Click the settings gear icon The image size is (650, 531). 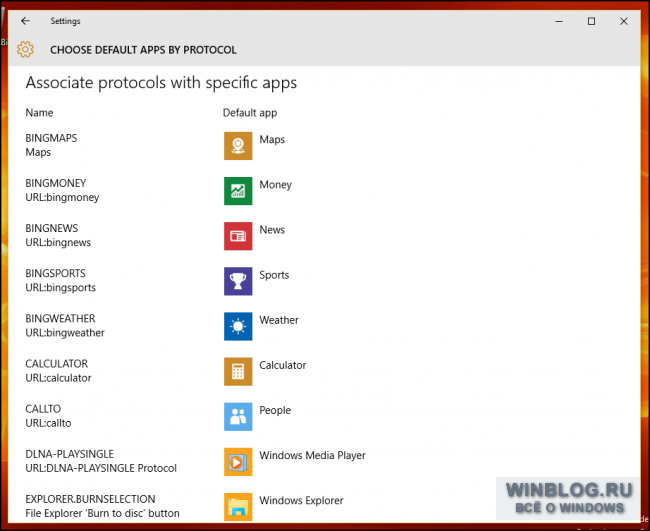coord(25,50)
